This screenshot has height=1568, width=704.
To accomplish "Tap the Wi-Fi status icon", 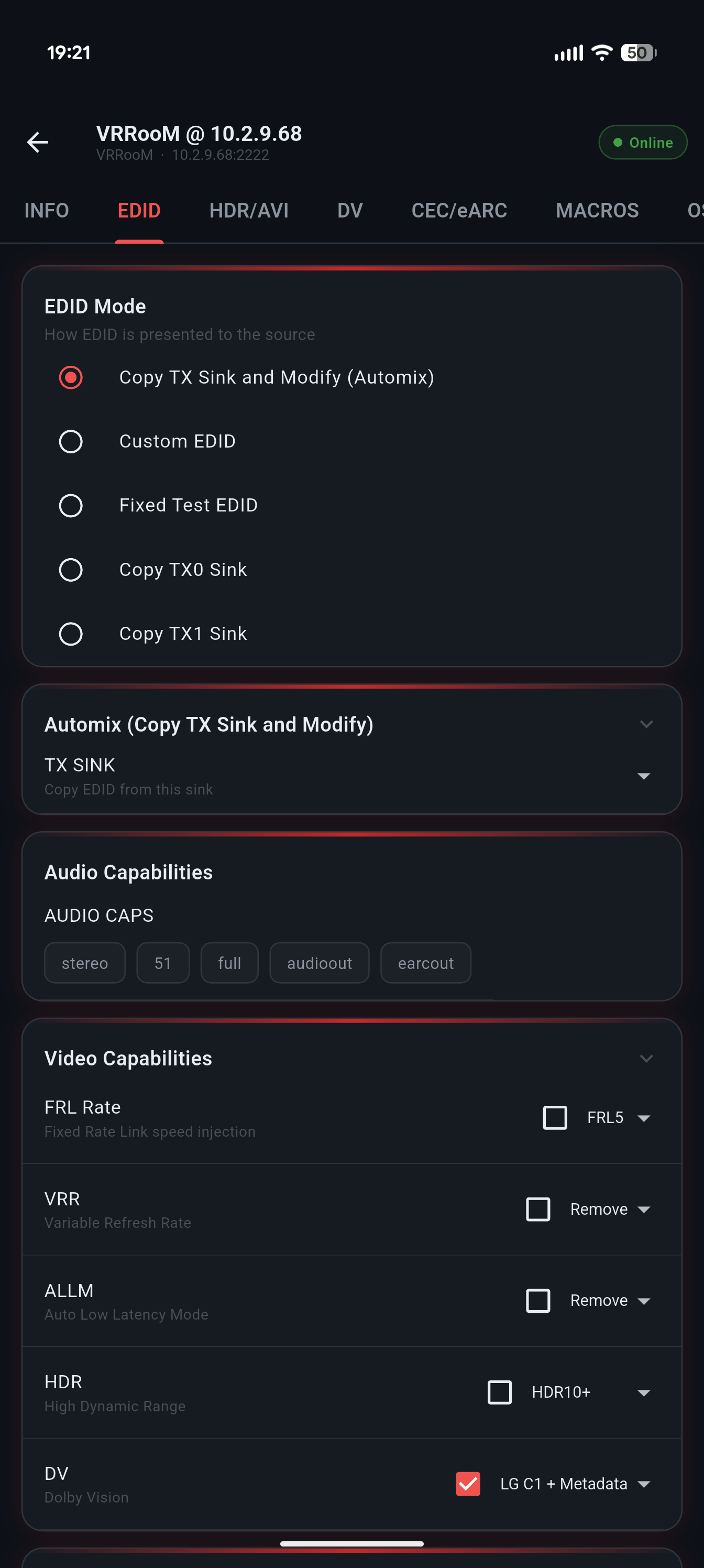I will point(601,53).
